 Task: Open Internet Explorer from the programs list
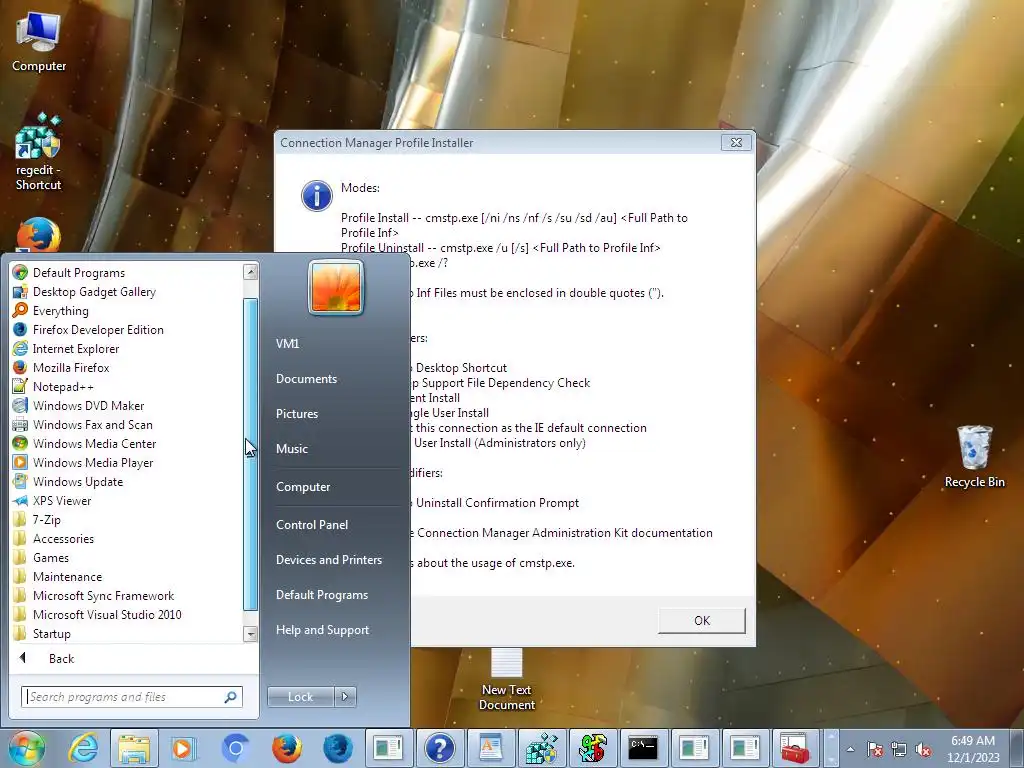76,349
